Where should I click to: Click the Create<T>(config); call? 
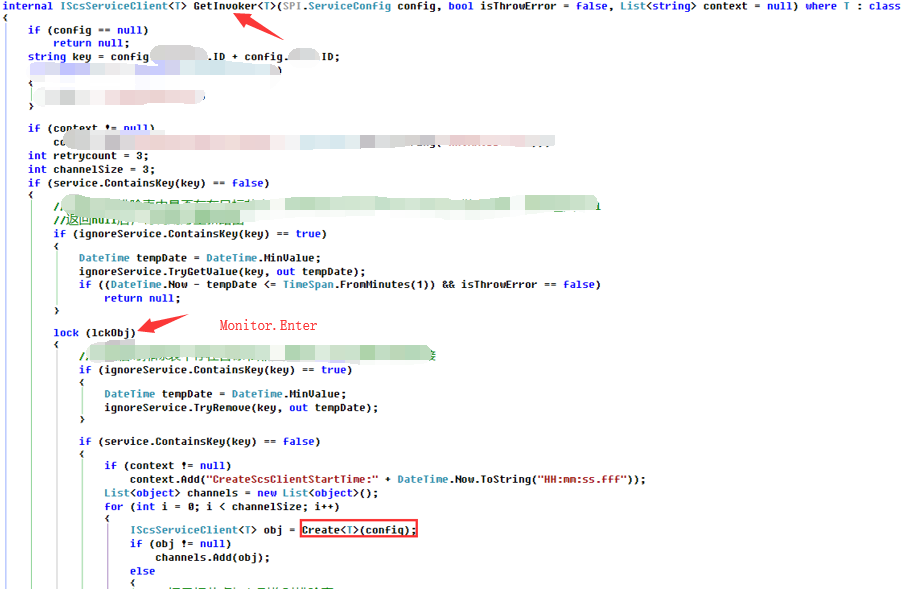point(358,530)
